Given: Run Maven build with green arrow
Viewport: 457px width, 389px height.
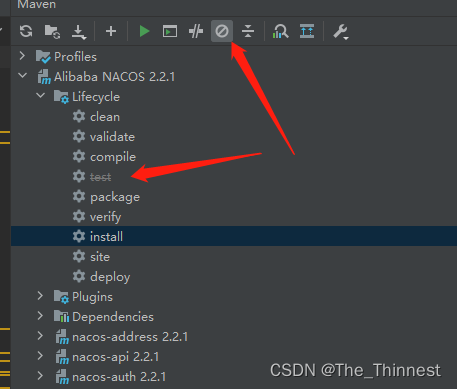Looking at the screenshot, I should (x=144, y=31).
